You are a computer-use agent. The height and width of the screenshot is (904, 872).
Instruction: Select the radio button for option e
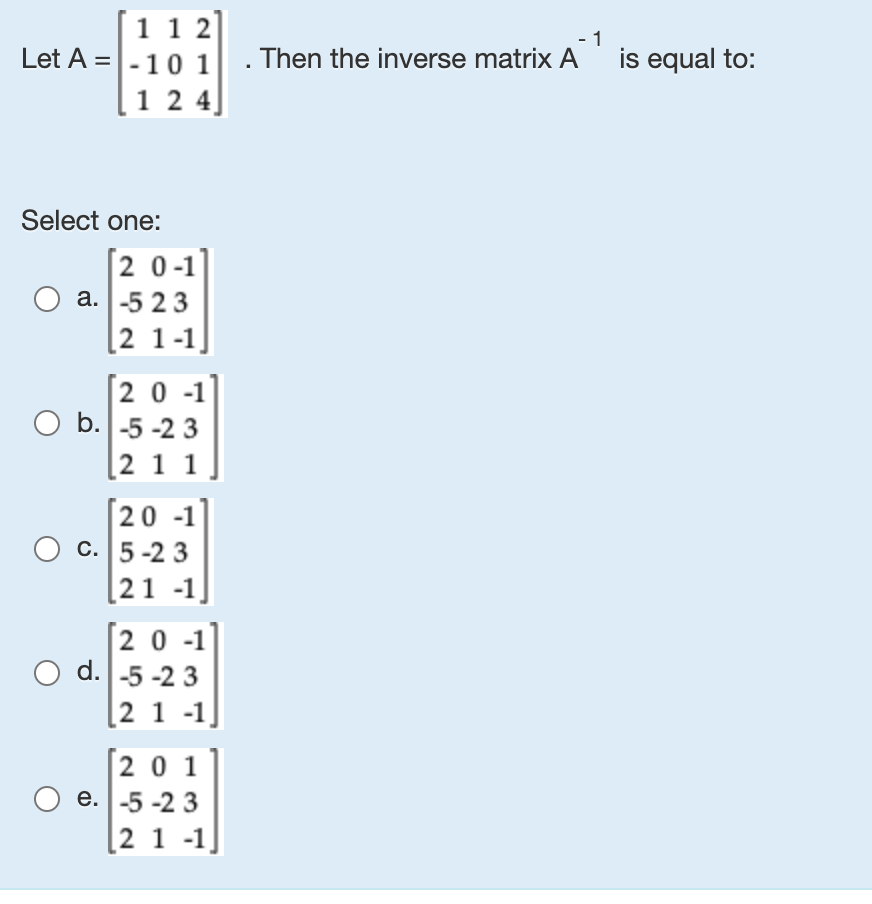[x=46, y=799]
